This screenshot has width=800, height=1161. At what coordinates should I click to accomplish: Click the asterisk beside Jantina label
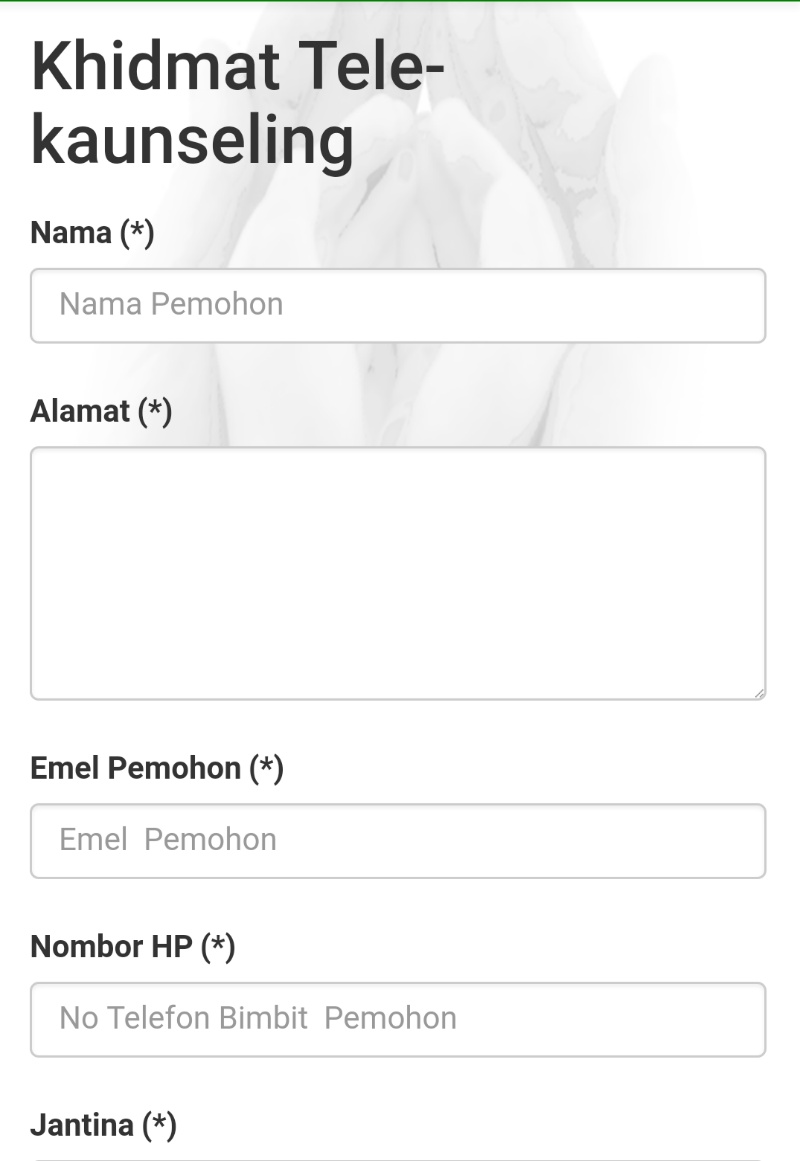click(x=159, y=1120)
